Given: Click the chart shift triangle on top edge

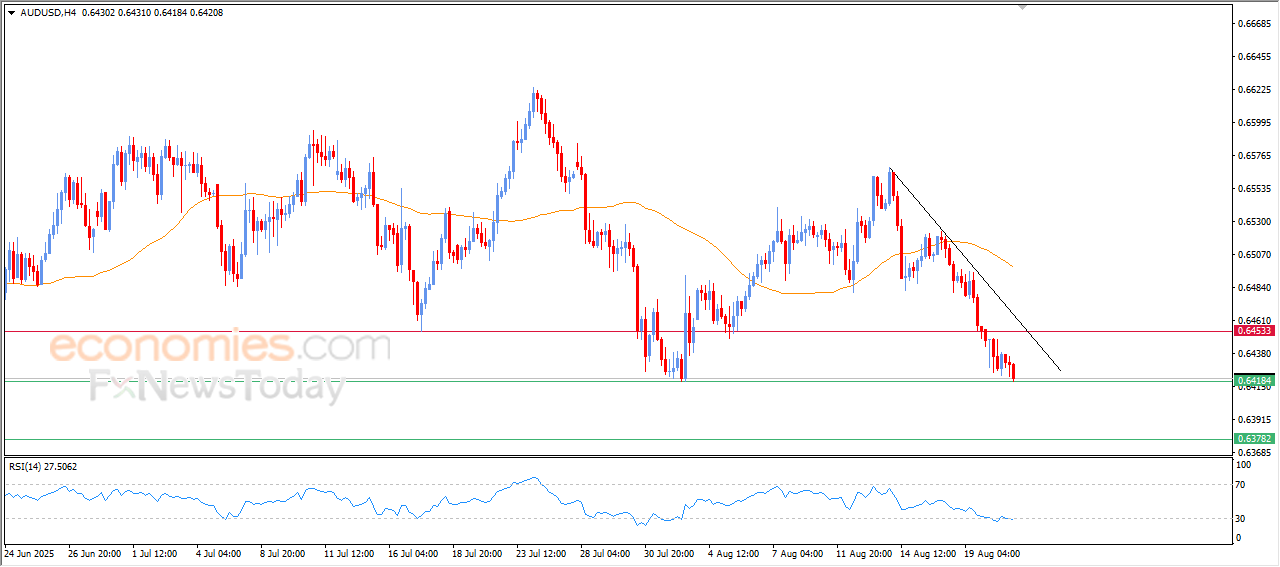Looking at the screenshot, I should point(1022,7).
